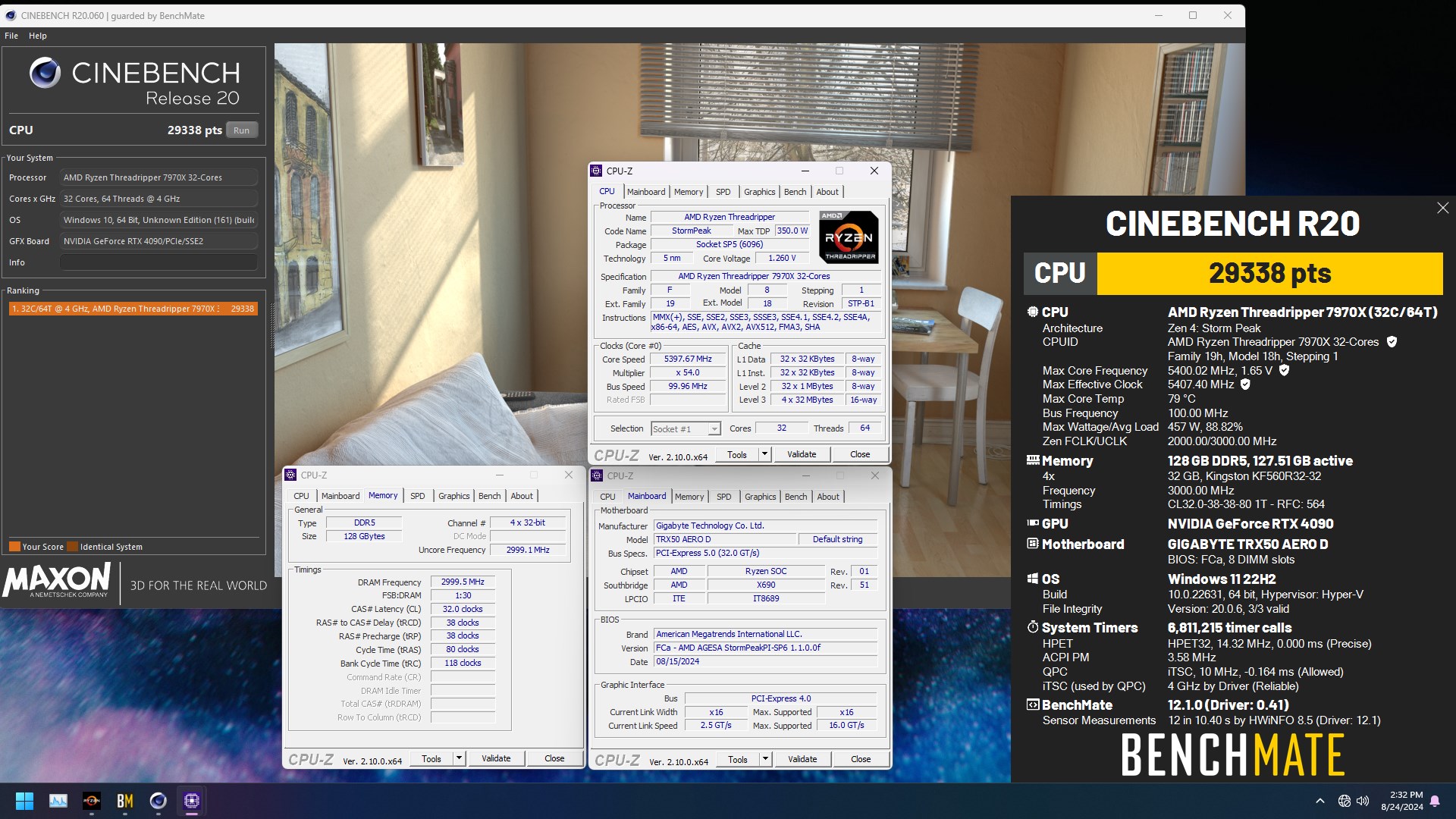The height and width of the screenshot is (819, 1456).
Task: Expand Tools dropdown arrow in CPU window
Action: coord(764,454)
